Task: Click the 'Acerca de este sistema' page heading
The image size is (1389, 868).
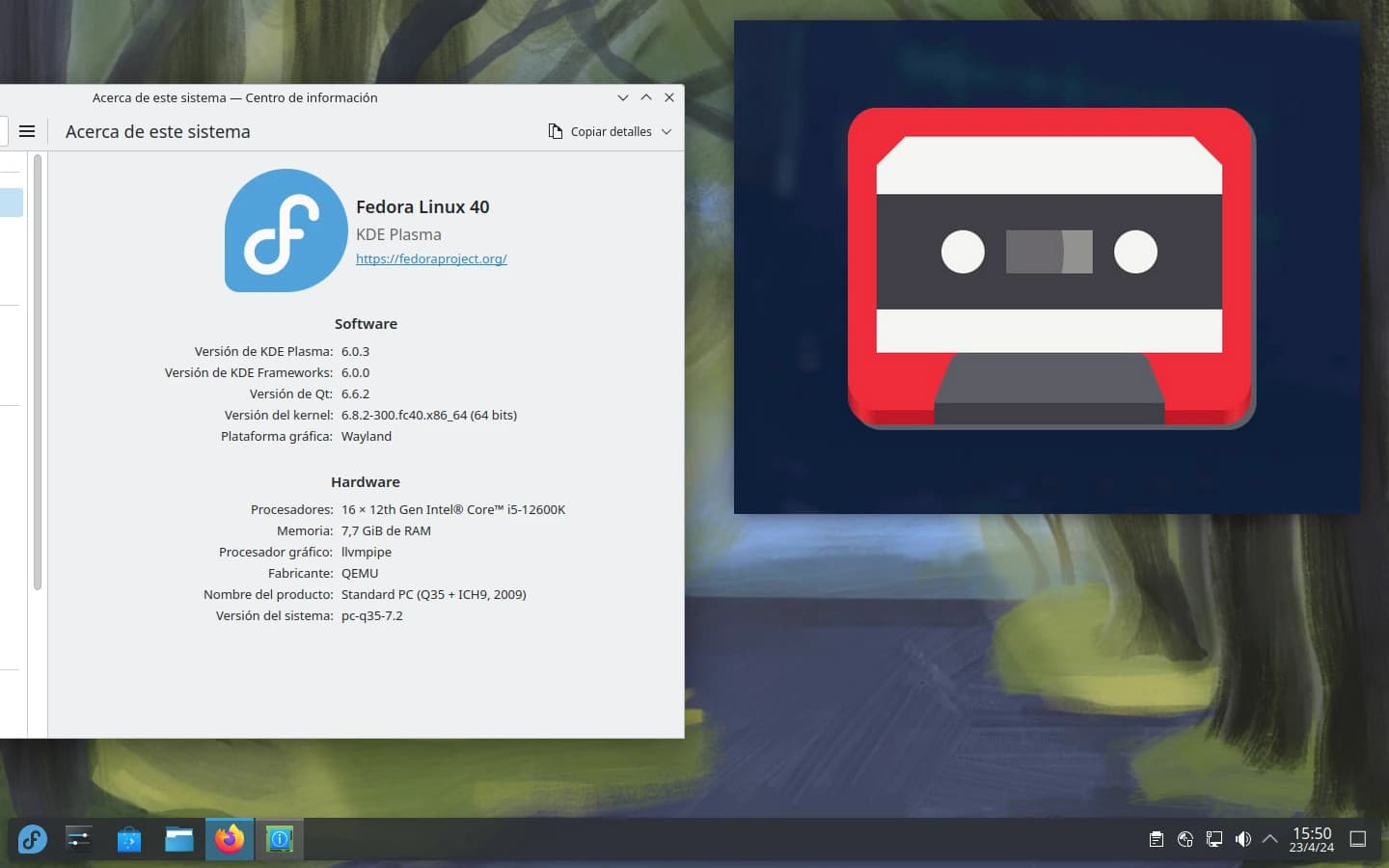Action: (158, 131)
